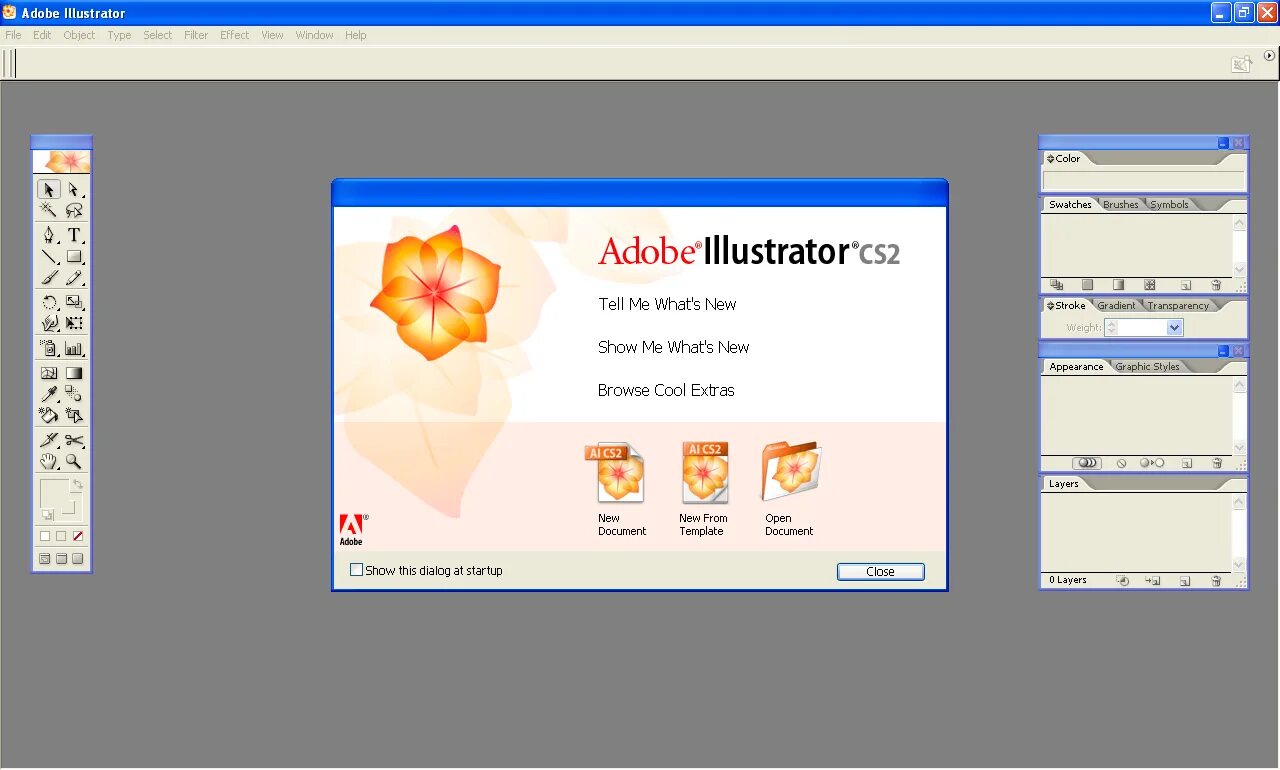1280x770 pixels.
Task: Select the Pencil tool
Action: [x=74, y=277]
